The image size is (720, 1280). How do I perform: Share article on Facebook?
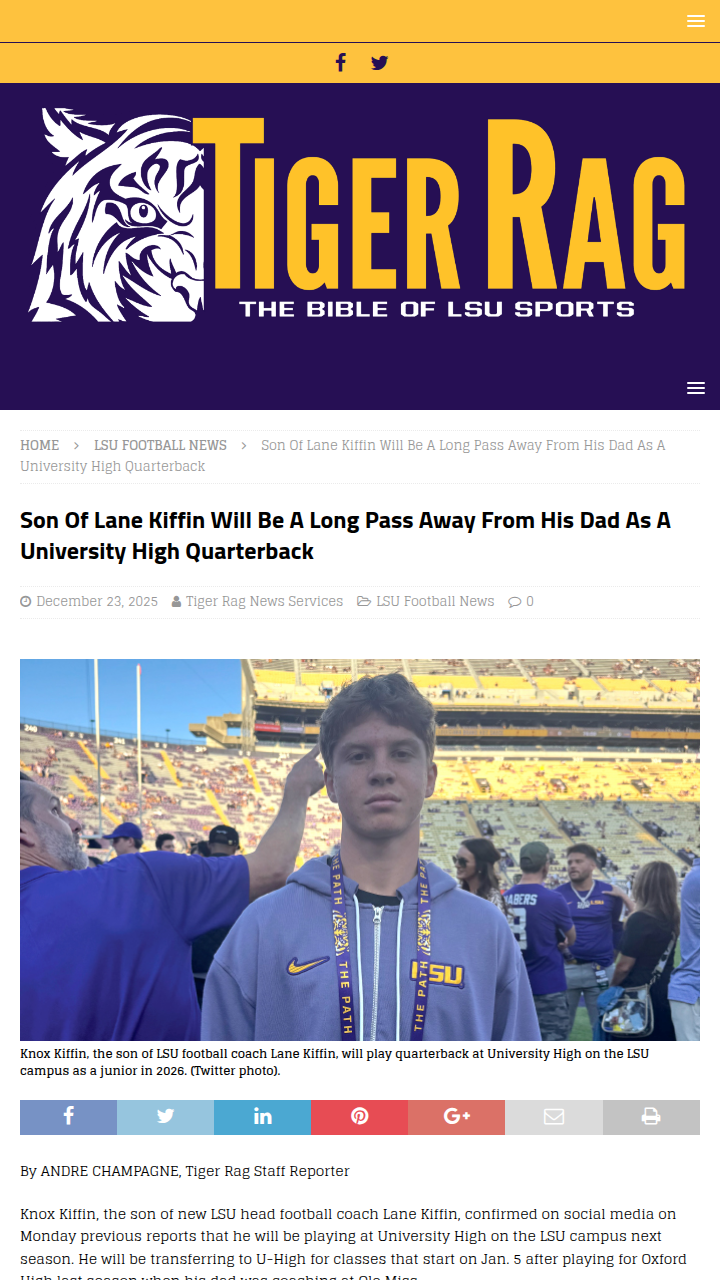click(x=68, y=1117)
